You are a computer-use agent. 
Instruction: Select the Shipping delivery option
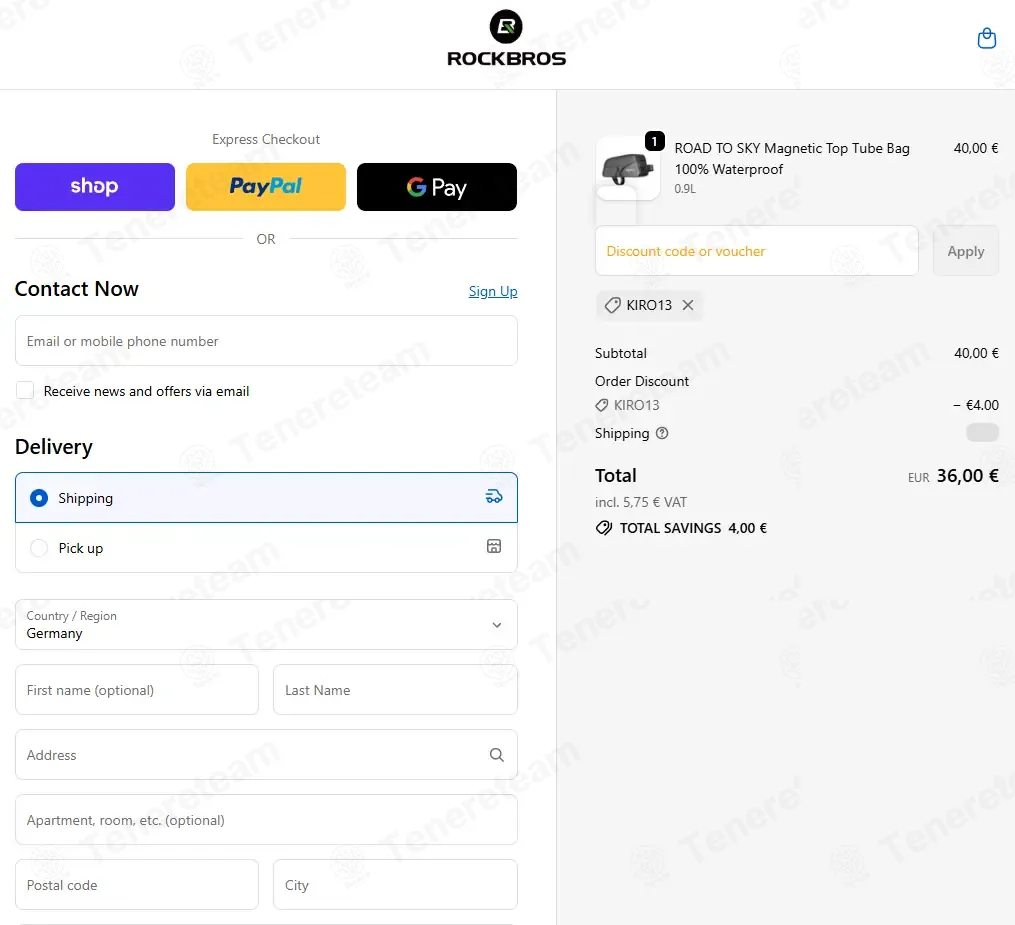click(266, 498)
